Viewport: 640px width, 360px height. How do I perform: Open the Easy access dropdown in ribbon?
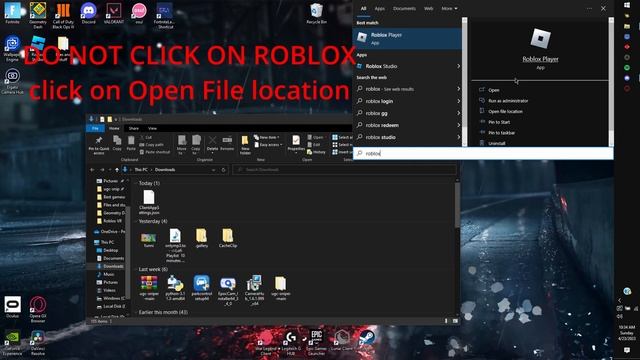point(268,145)
